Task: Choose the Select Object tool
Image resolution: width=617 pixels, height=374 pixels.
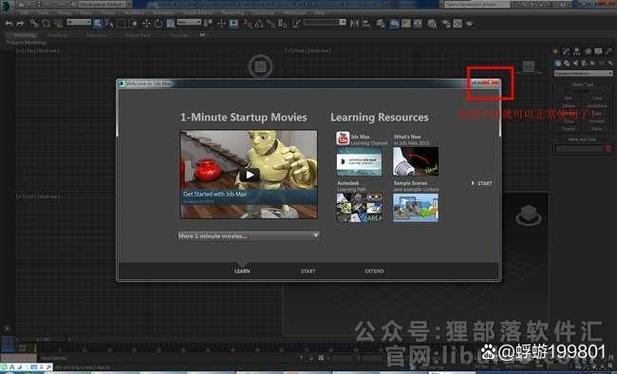Action: [97, 24]
